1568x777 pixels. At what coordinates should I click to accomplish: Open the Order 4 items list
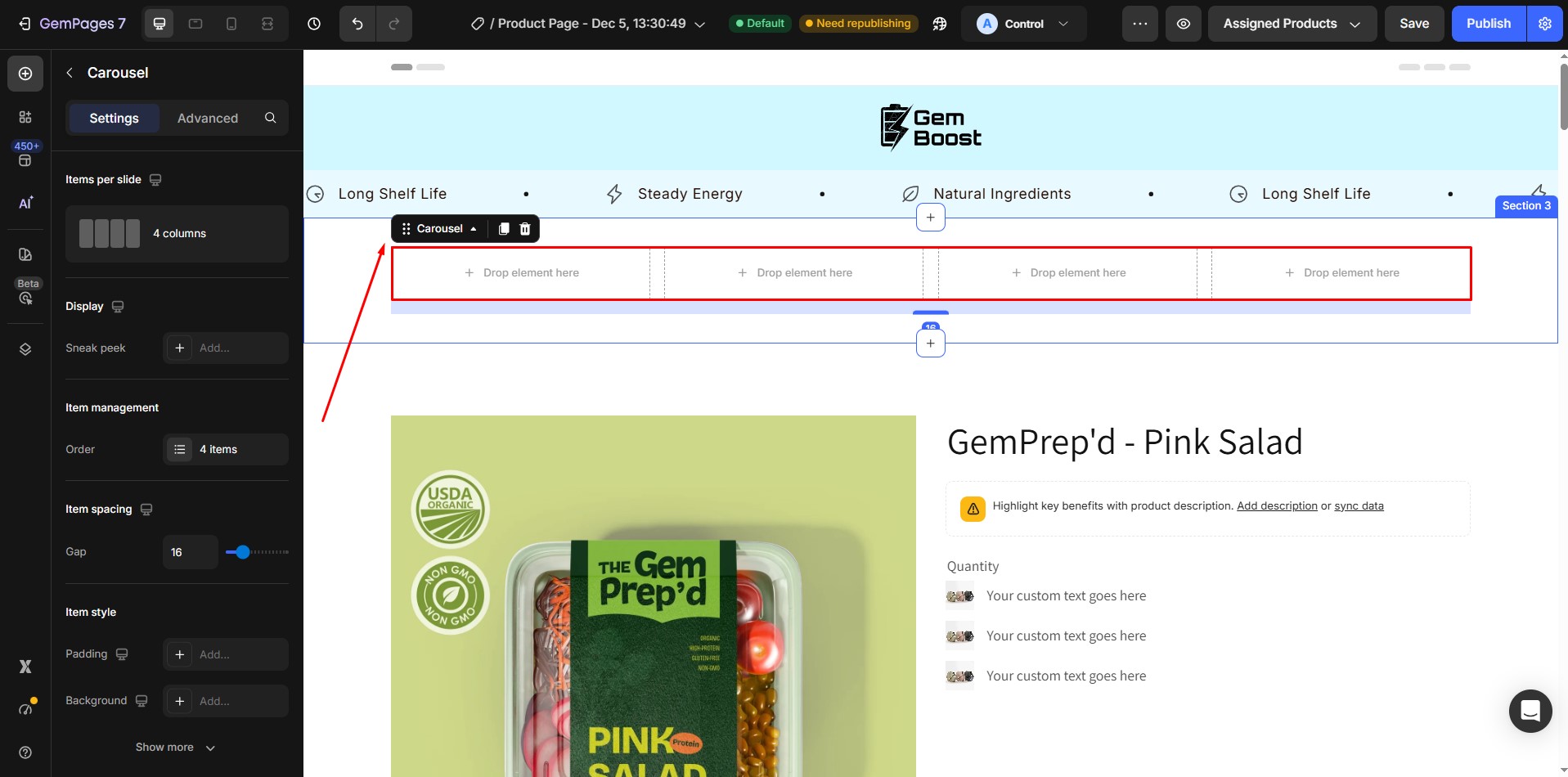coord(226,450)
